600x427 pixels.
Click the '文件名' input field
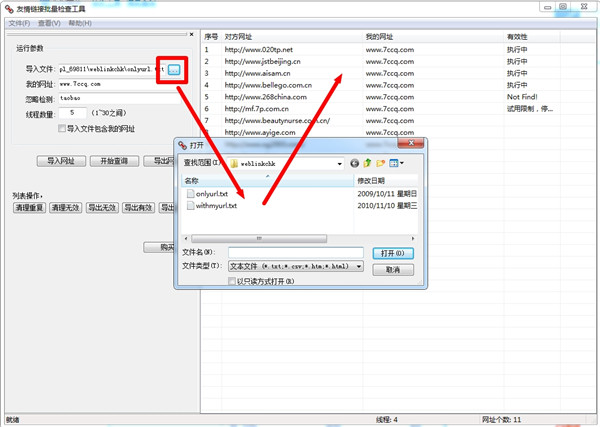[x=294, y=253]
